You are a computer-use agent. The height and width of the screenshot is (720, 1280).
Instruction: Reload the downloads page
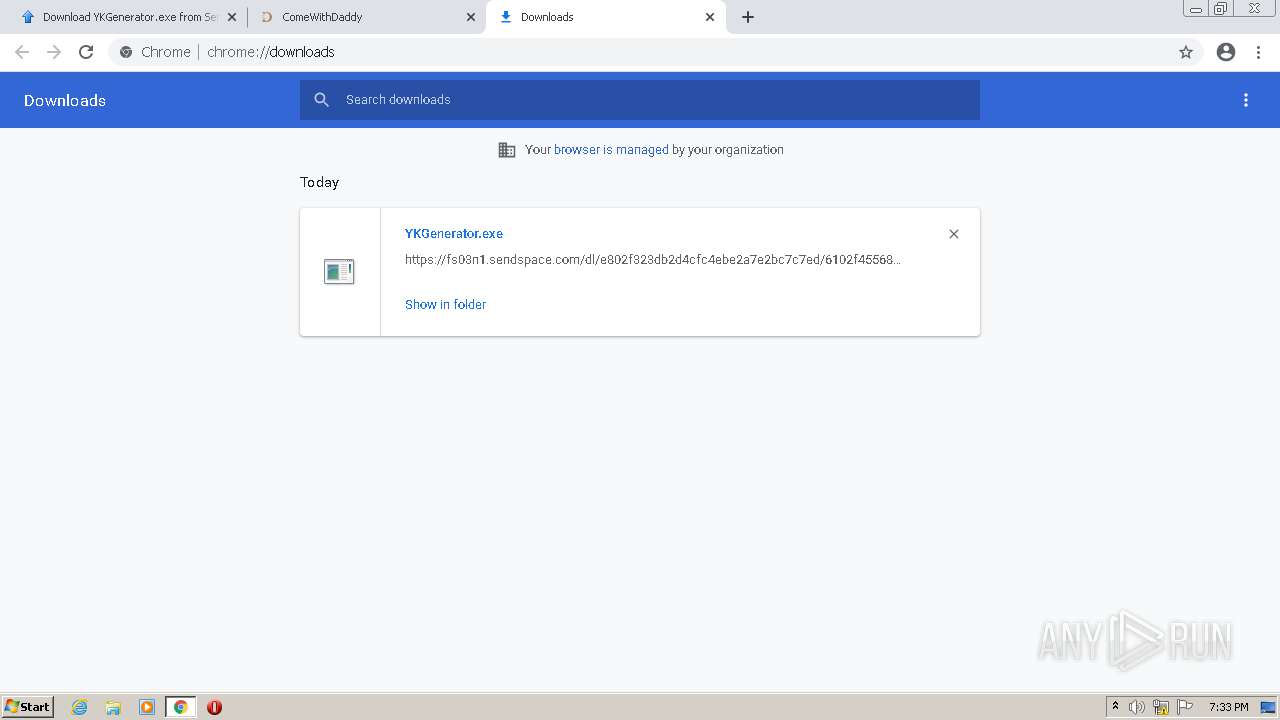(86, 52)
